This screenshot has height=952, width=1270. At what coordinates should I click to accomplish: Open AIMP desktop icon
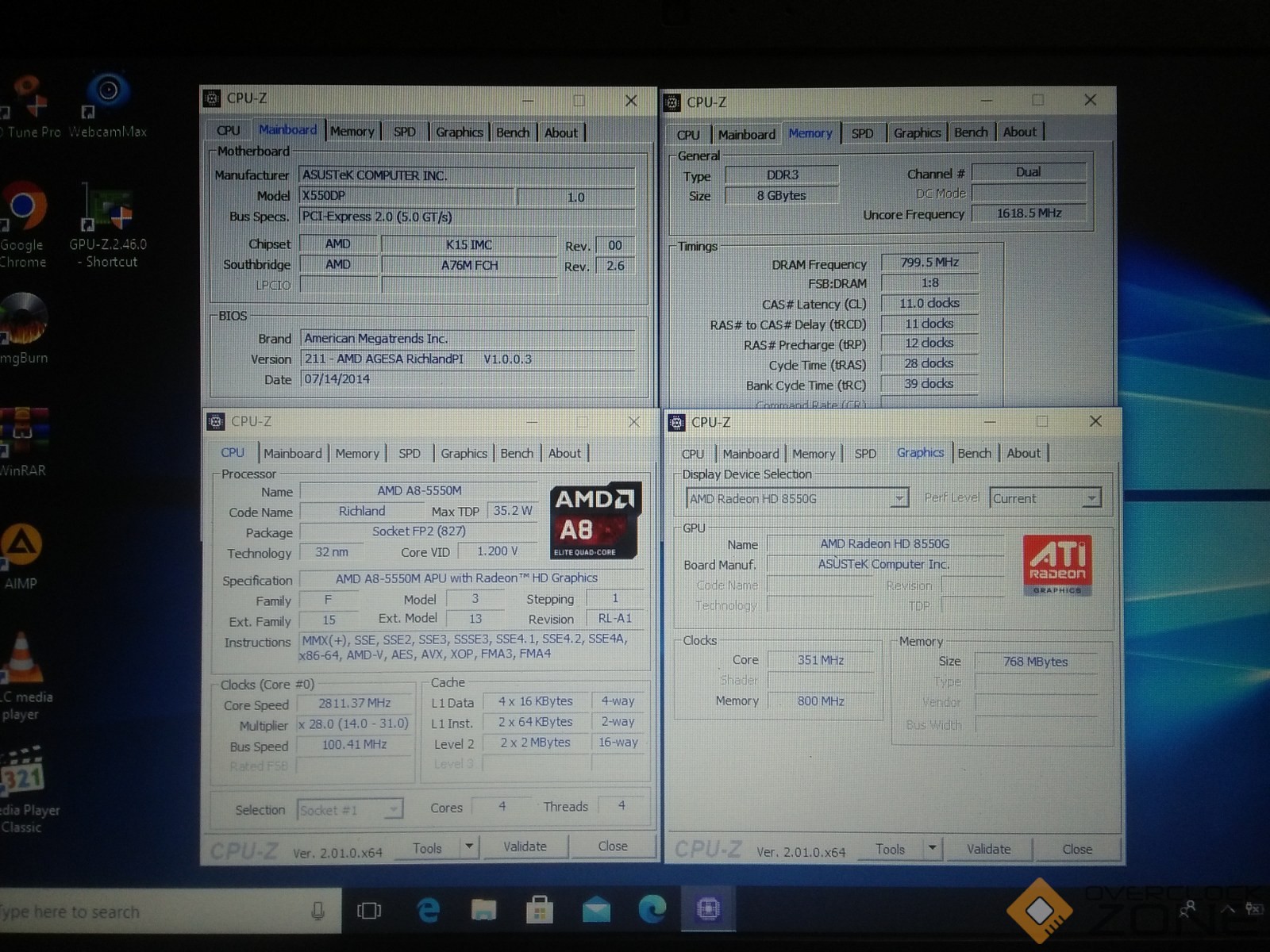(x=21, y=546)
